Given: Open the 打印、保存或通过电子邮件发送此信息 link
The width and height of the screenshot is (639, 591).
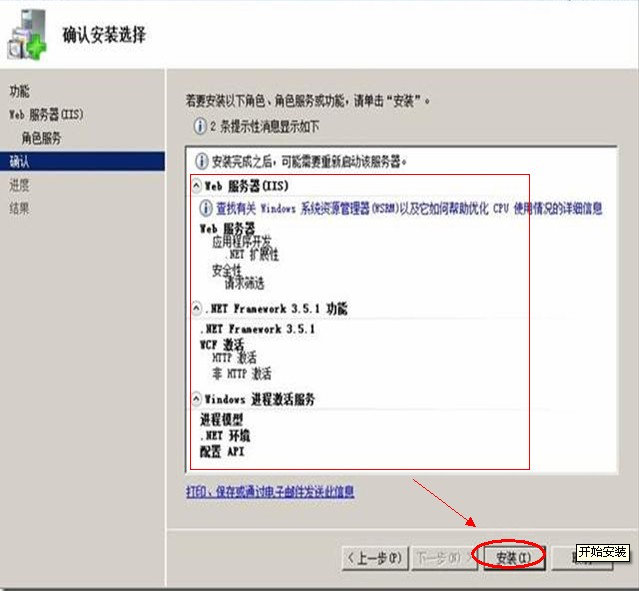Looking at the screenshot, I should click(x=270, y=492).
